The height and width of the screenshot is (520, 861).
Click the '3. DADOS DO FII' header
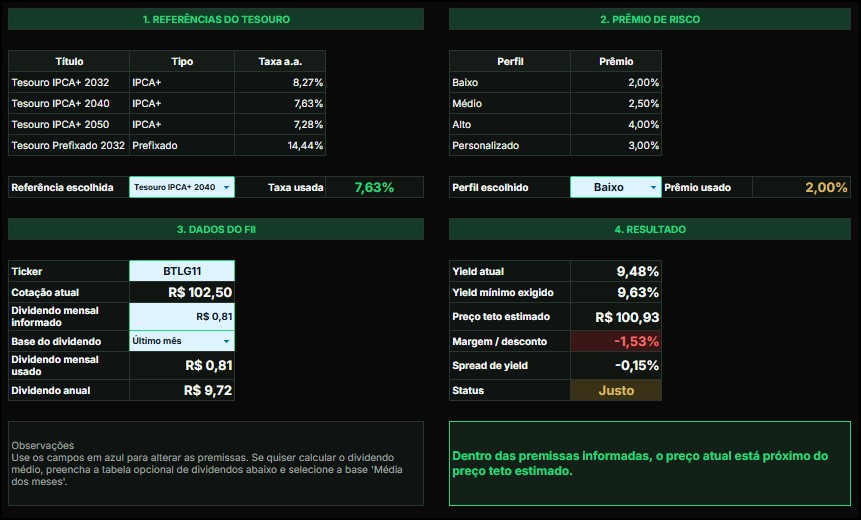coord(216,230)
